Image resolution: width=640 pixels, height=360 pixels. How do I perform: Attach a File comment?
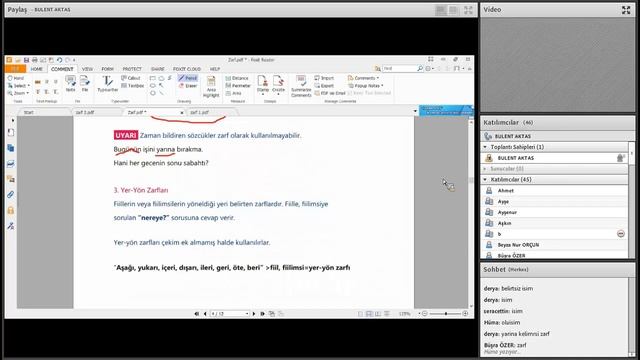click(x=84, y=83)
